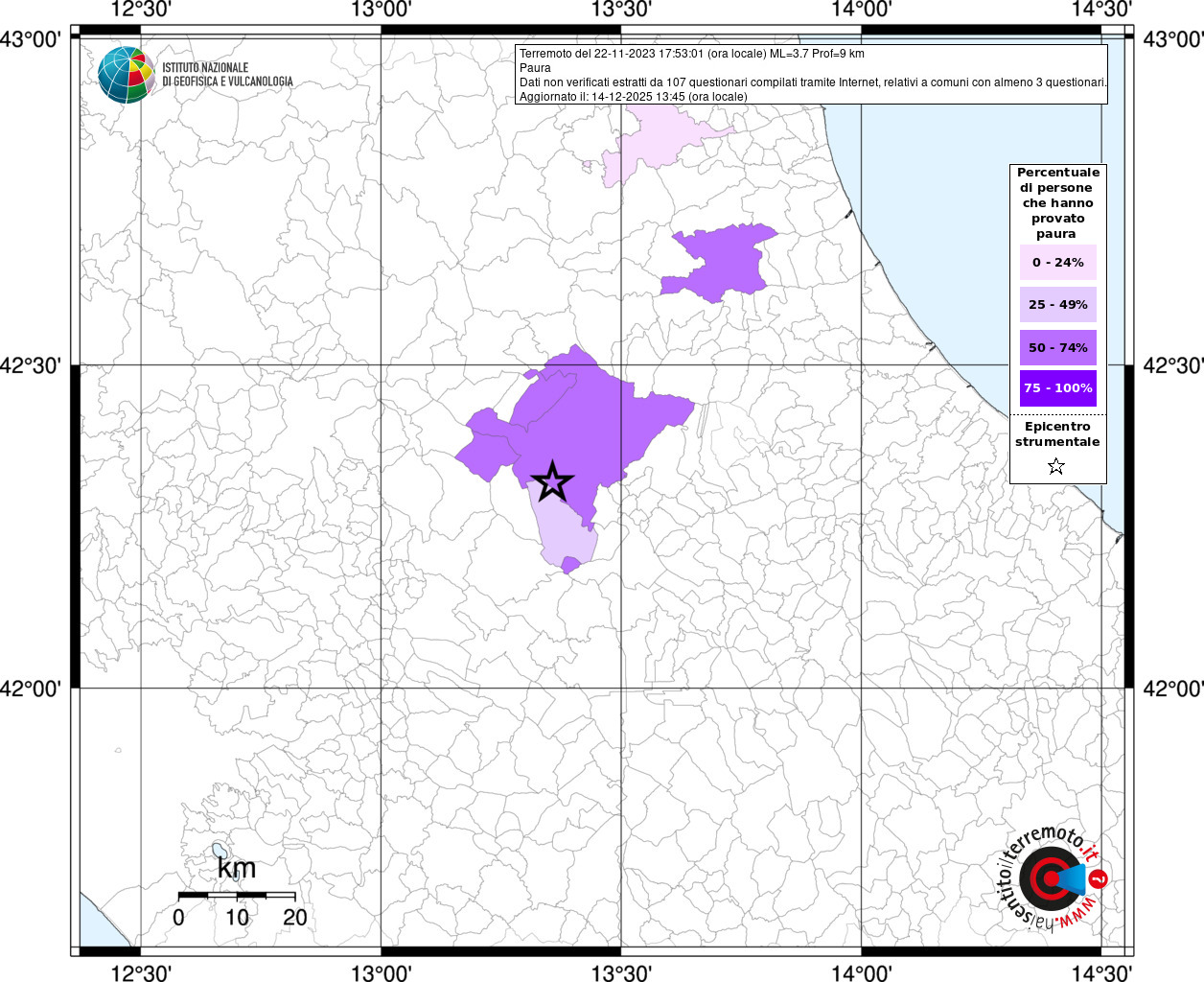The image size is (1204, 982).
Task: Click the small lake near the scale bar
Action: pos(220,851)
